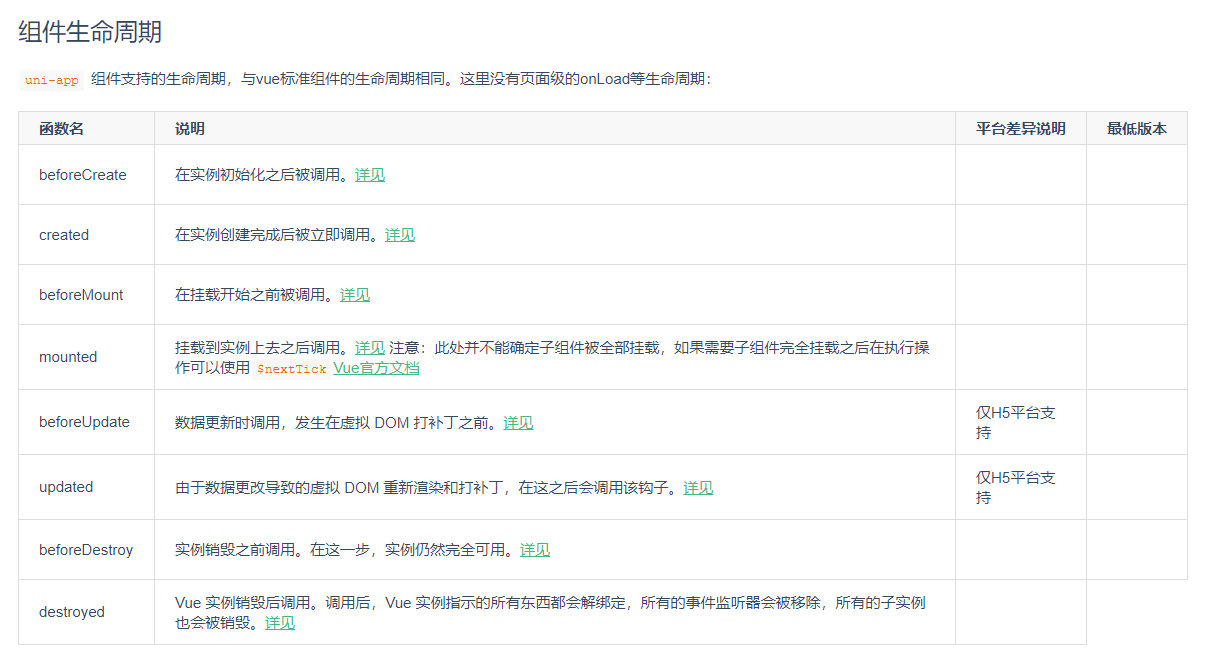The height and width of the screenshot is (660, 1207).
Task: Select the 函数名 table header cell
Action: [61, 128]
